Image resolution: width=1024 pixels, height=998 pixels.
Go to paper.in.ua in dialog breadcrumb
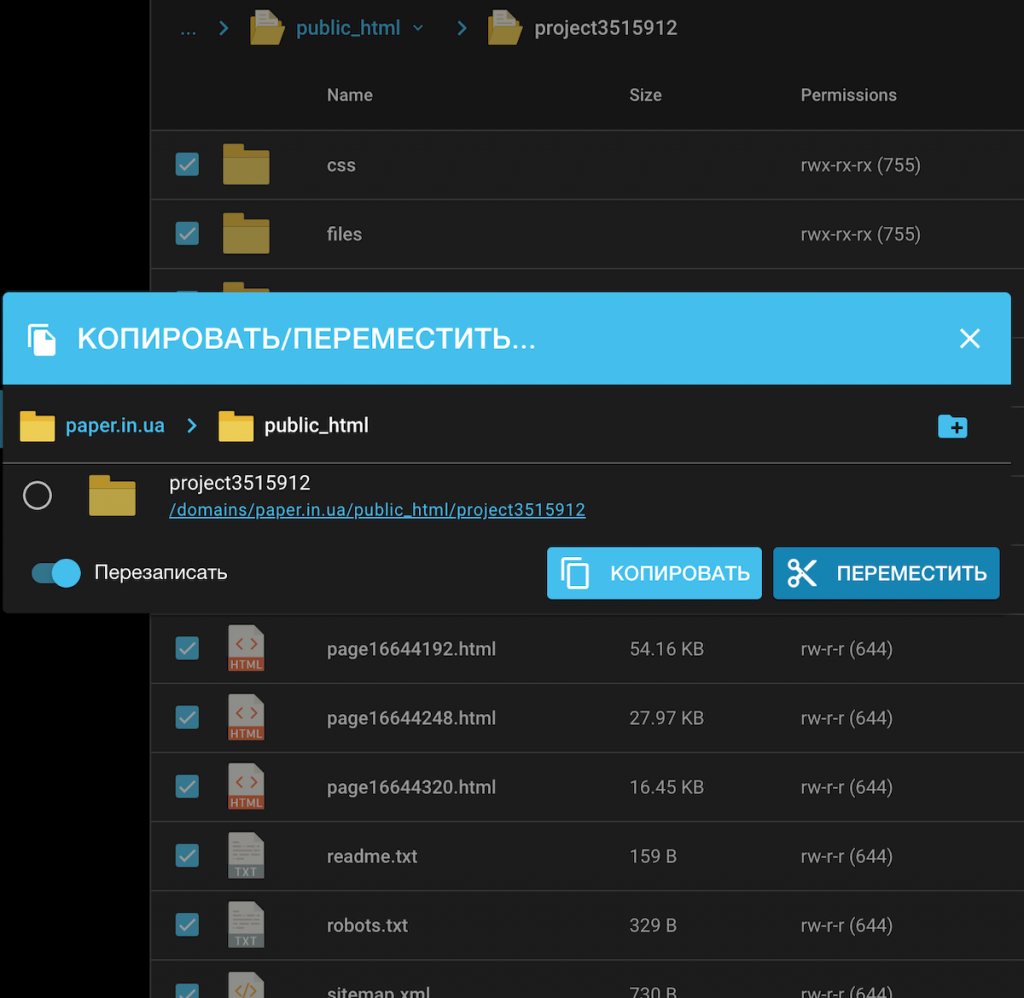click(x=114, y=425)
